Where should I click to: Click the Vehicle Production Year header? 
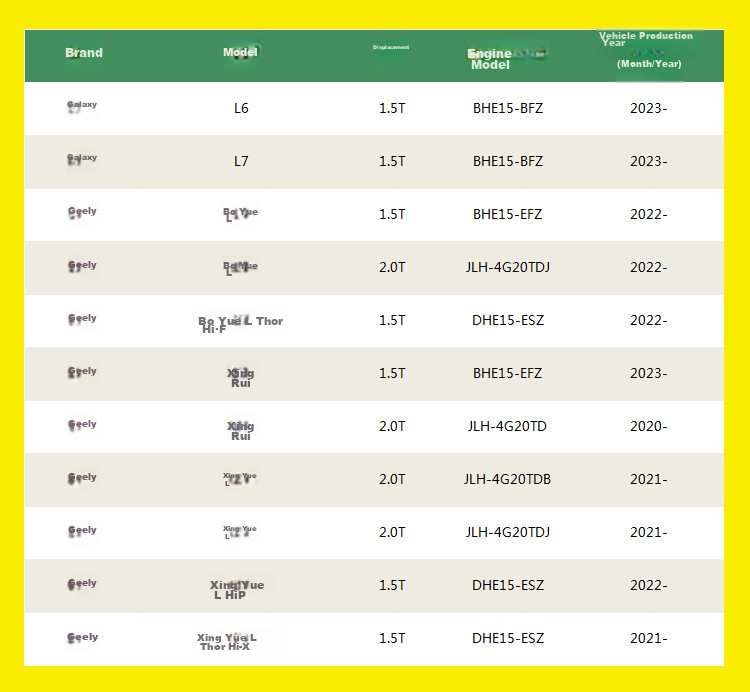pyautogui.click(x=646, y=49)
